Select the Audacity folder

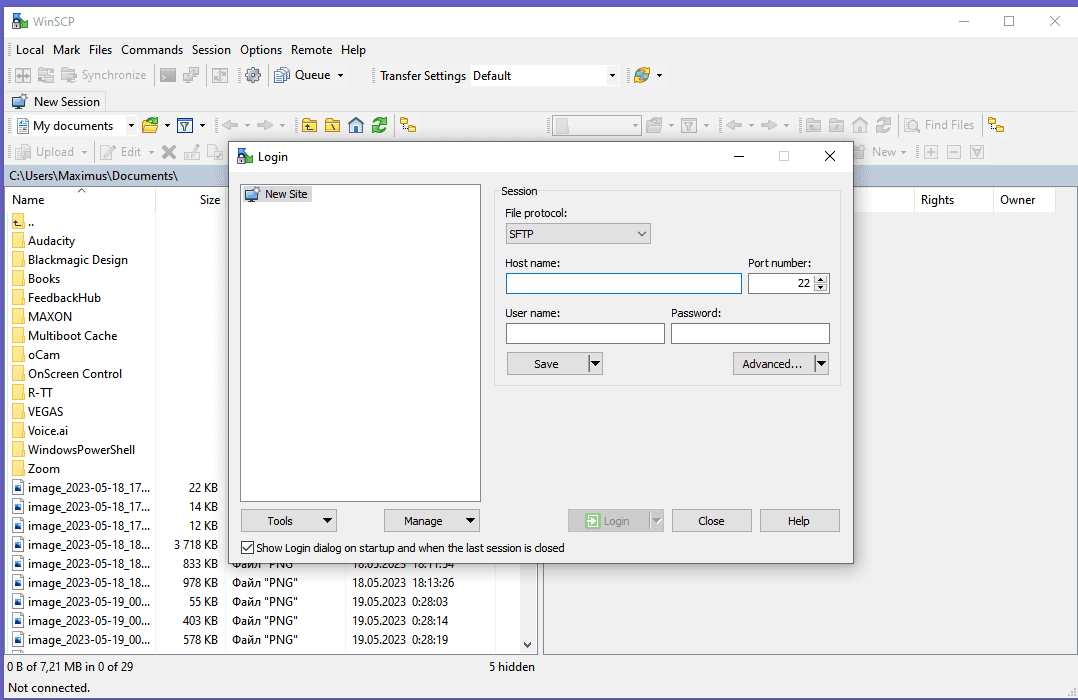[44, 241]
